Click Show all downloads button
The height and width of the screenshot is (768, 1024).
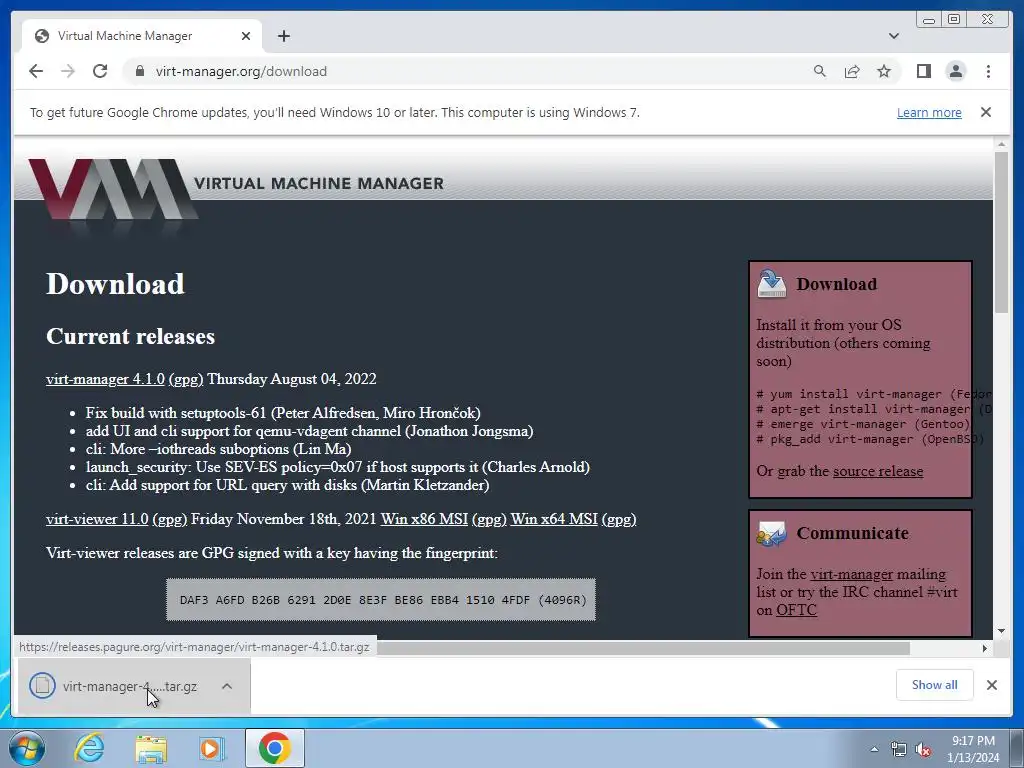click(935, 684)
